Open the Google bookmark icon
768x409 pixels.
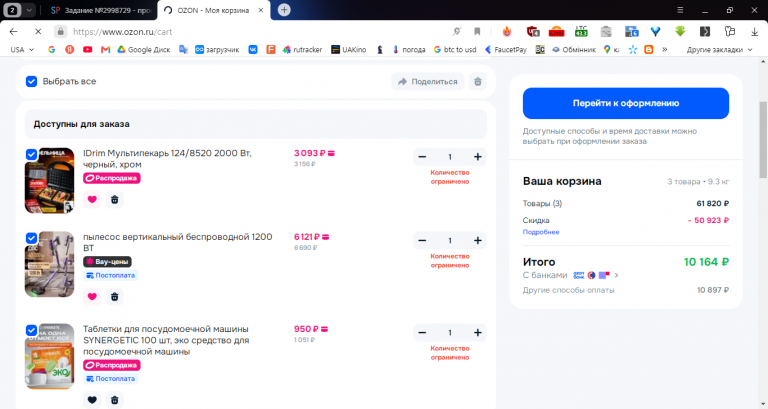click(x=51, y=49)
